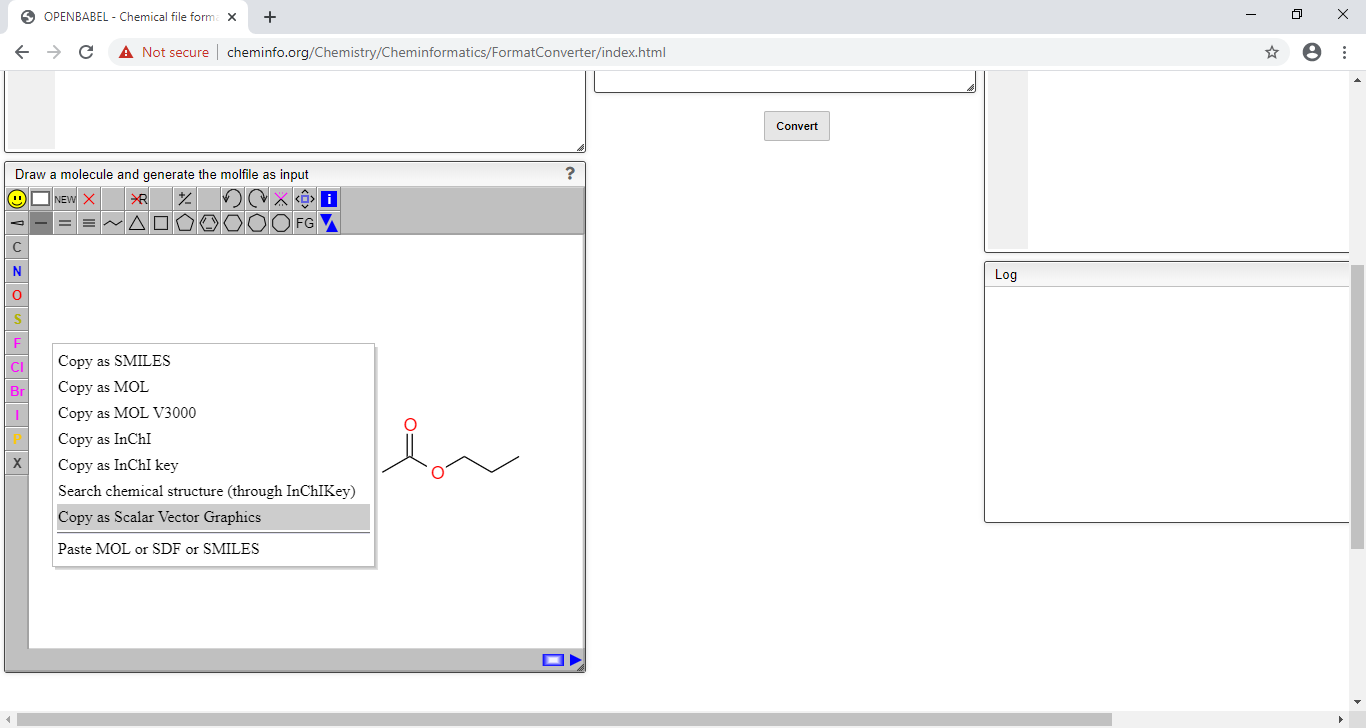The width and height of the screenshot is (1366, 728).
Task: Click the Convert button
Action: pyautogui.click(x=797, y=126)
